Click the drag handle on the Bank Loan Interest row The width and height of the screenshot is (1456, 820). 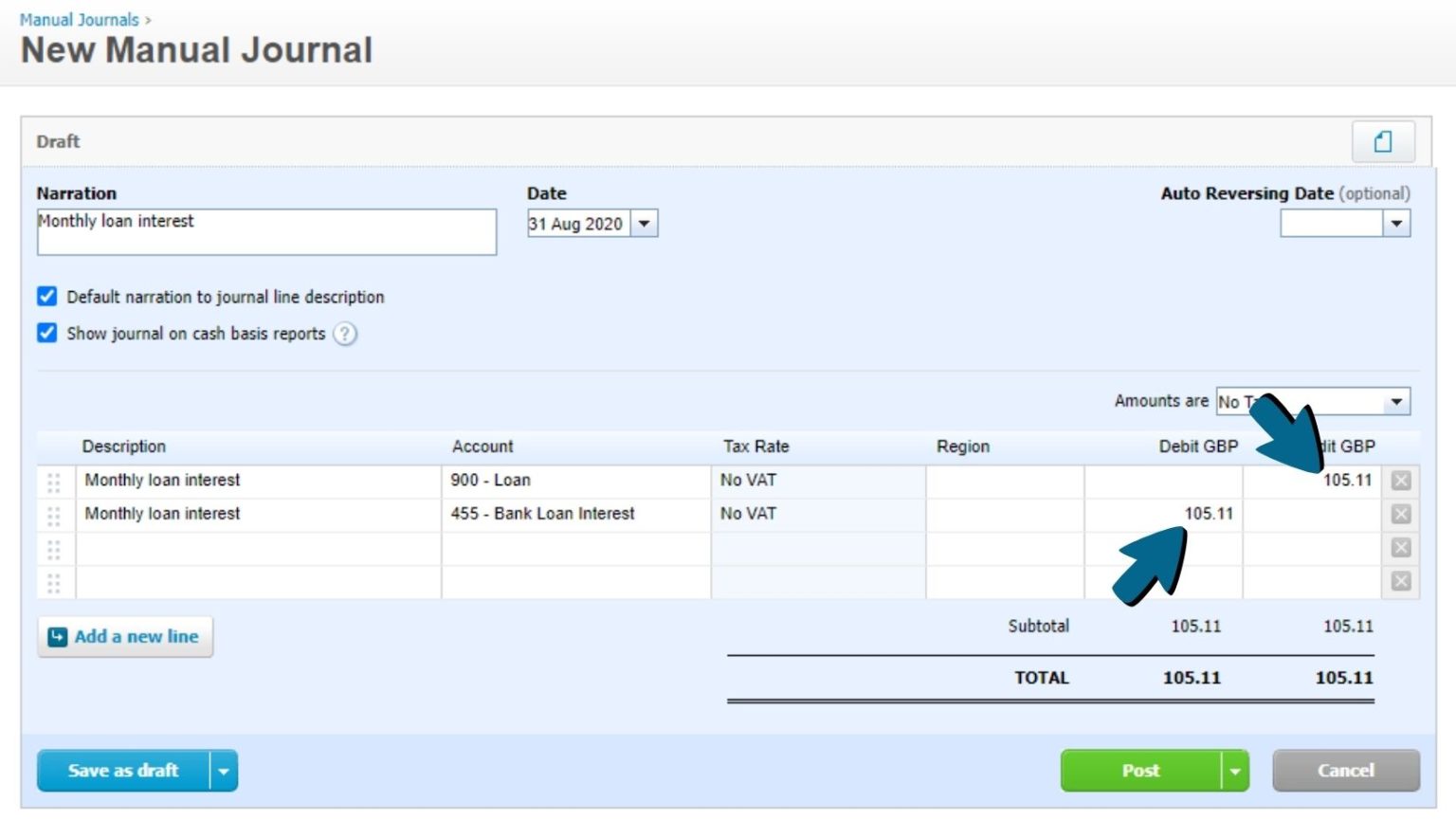point(52,514)
